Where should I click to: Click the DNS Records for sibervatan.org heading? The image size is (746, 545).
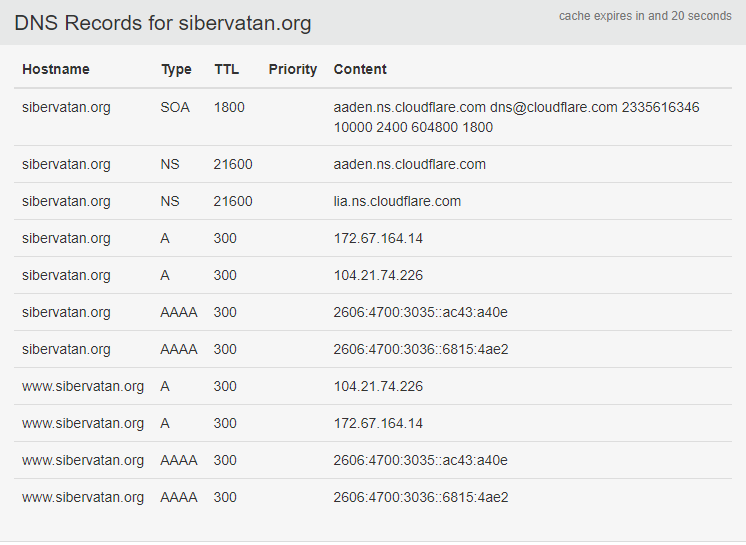tap(163, 23)
